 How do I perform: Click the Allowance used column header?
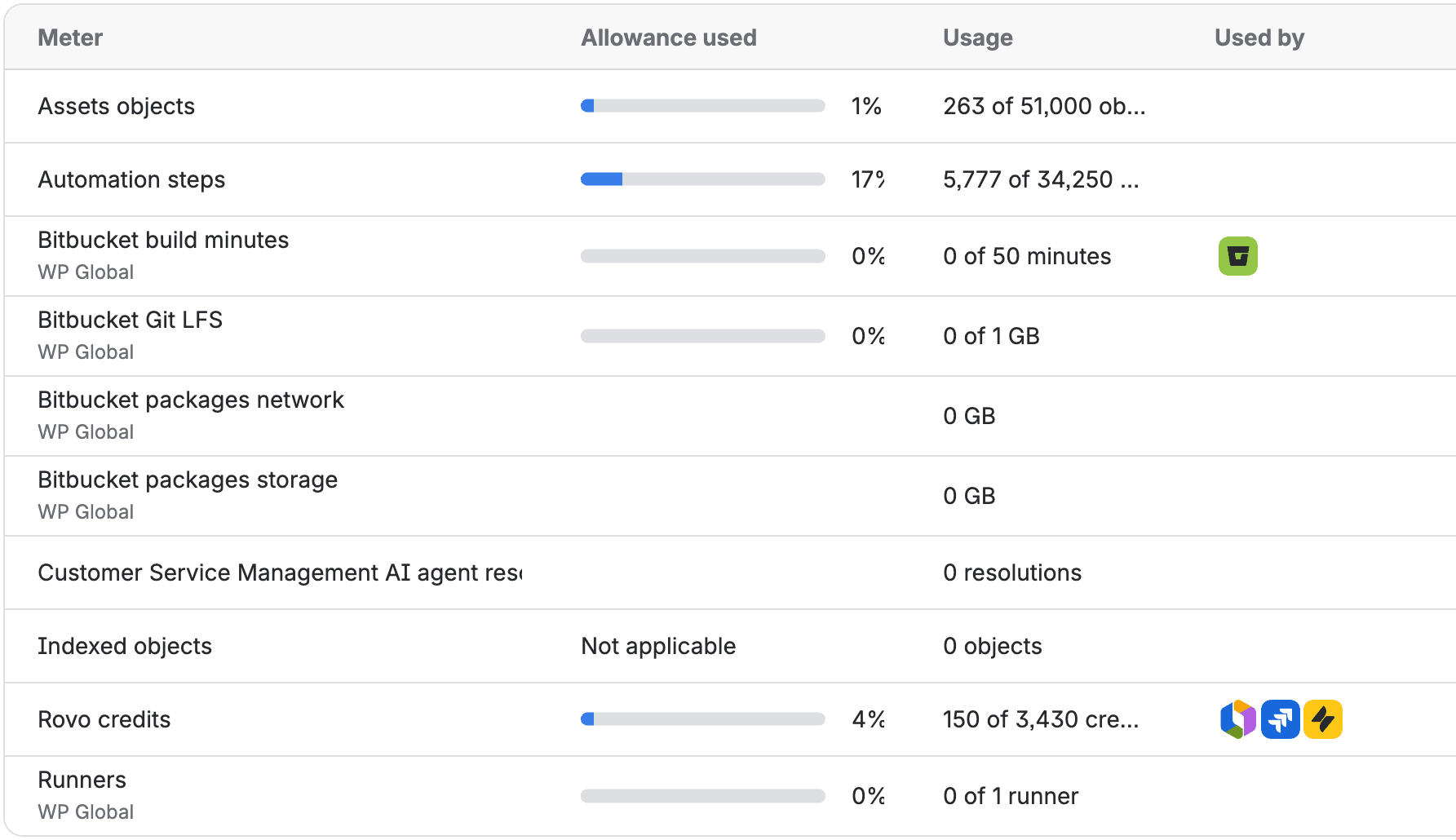[669, 38]
